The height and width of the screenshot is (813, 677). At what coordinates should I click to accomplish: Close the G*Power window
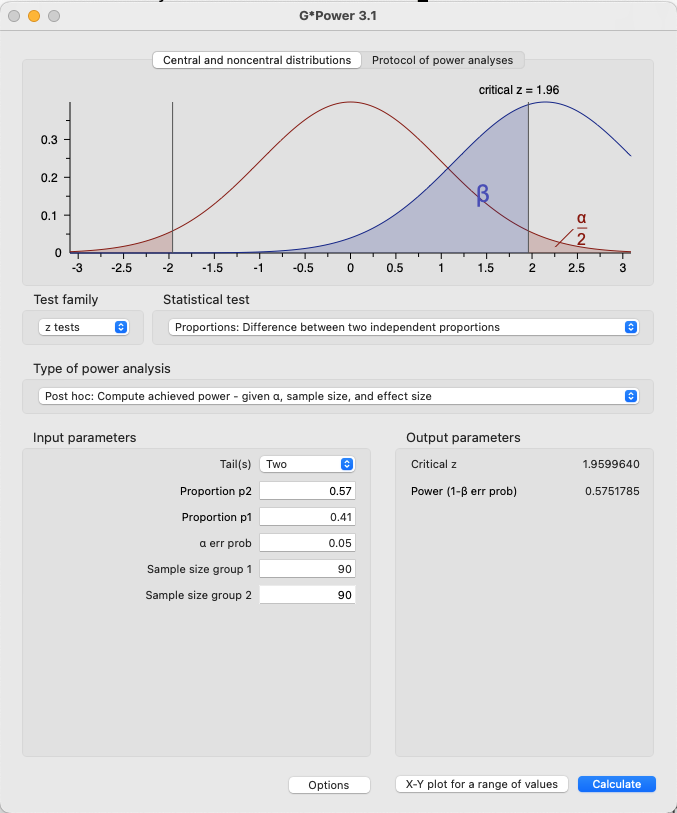[x=14, y=16]
